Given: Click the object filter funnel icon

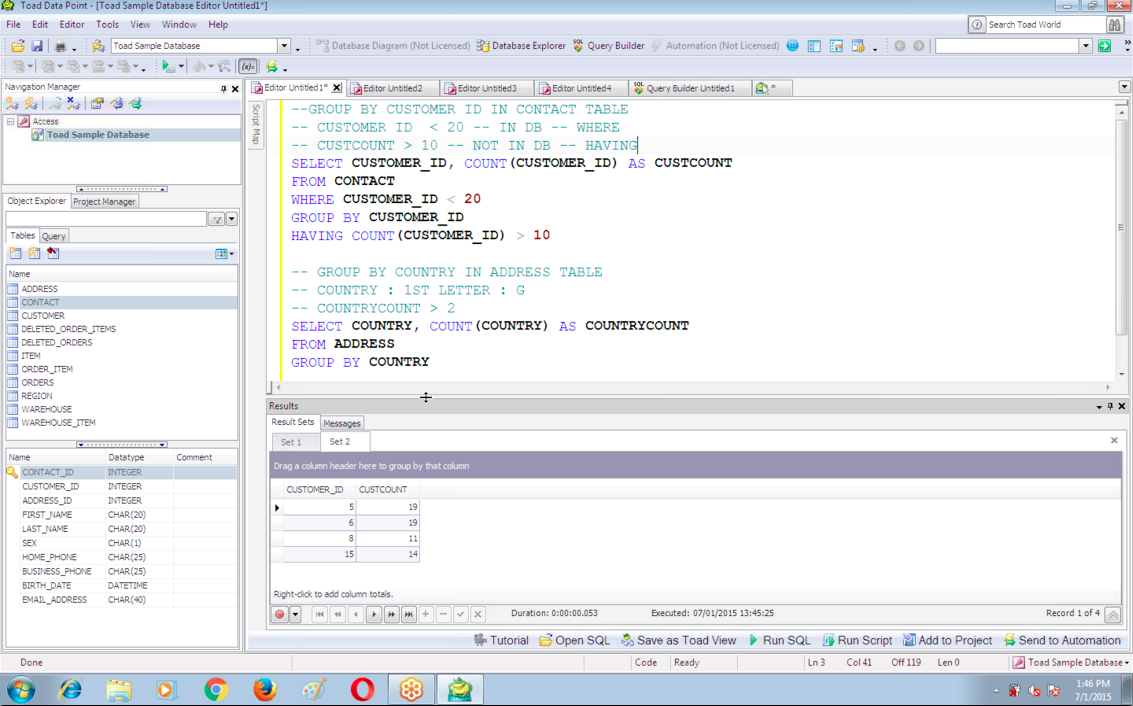Looking at the screenshot, I should click(x=216, y=219).
